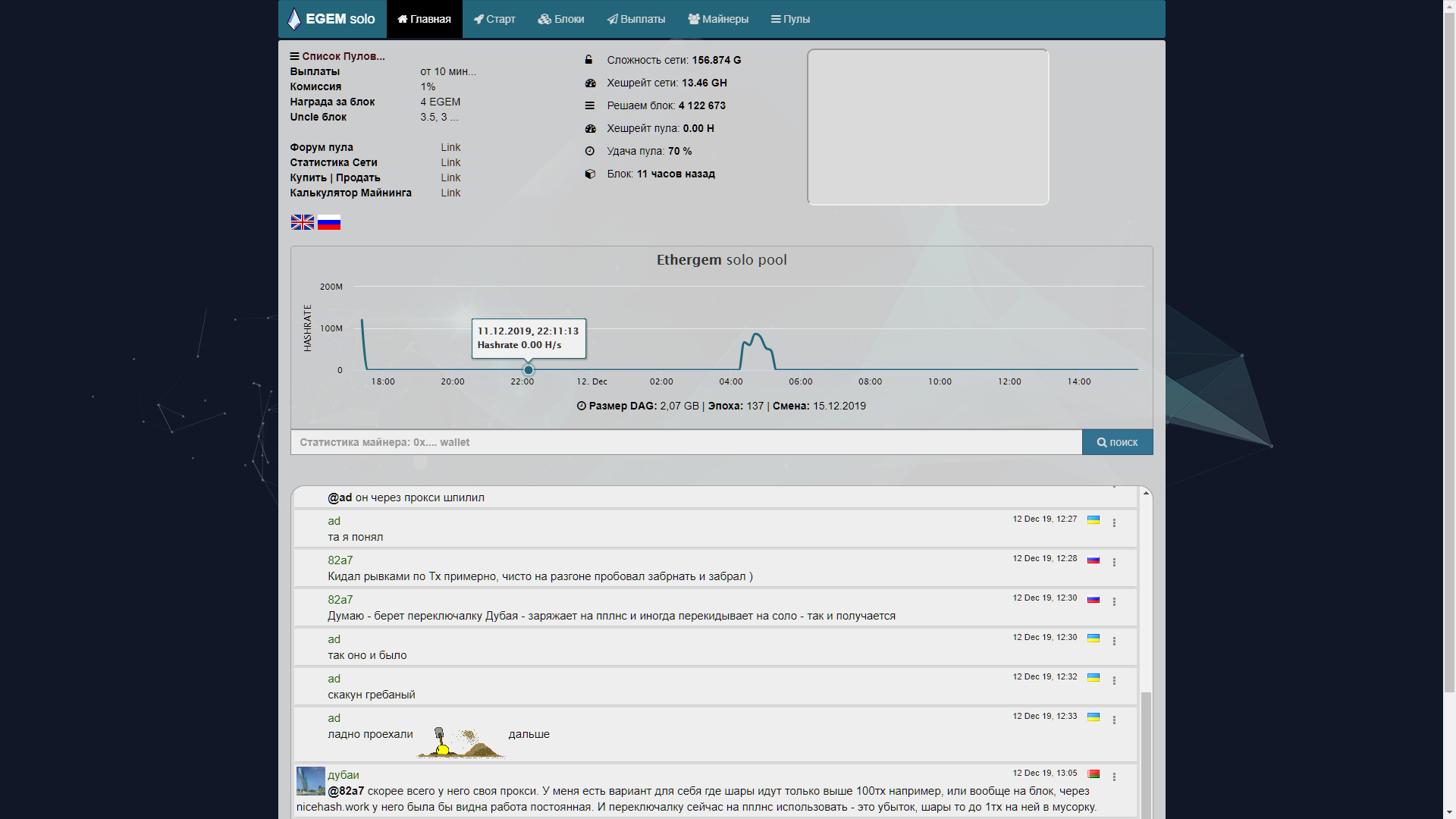Click дубаи's avatar thumbnail
This screenshot has width=1456, height=819.
click(310, 781)
